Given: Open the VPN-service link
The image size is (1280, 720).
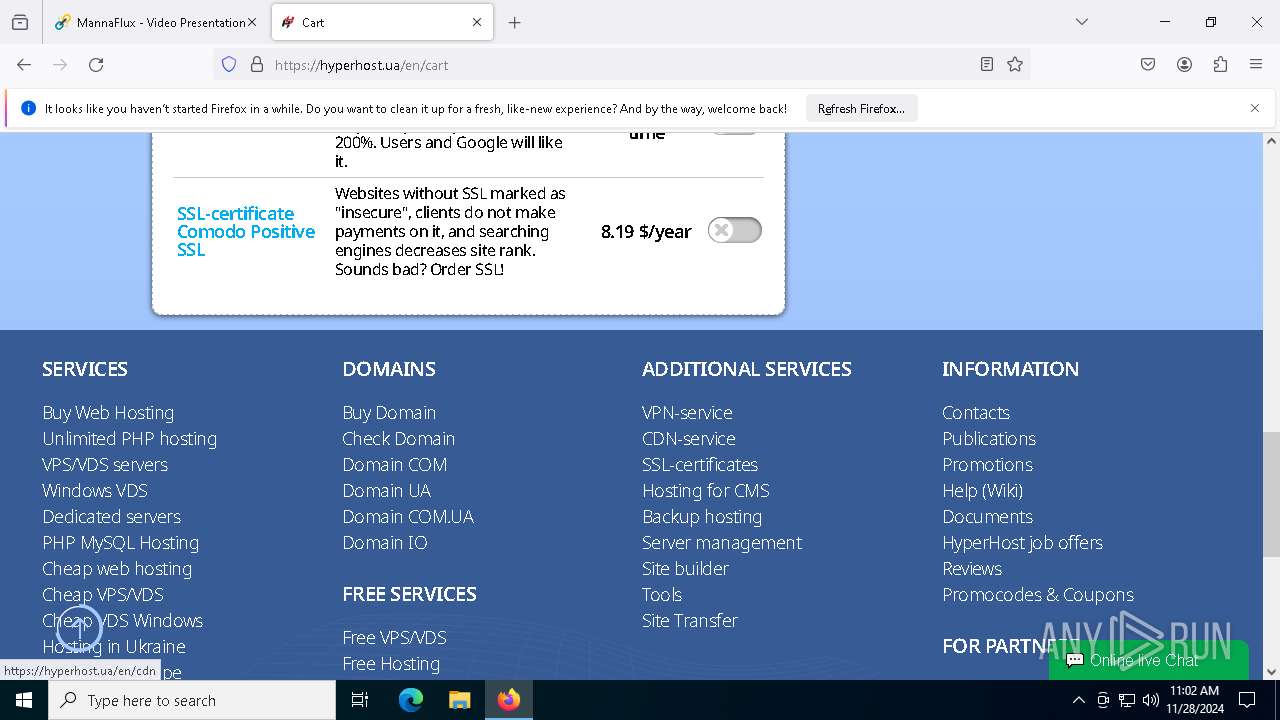Looking at the screenshot, I should [x=687, y=412].
